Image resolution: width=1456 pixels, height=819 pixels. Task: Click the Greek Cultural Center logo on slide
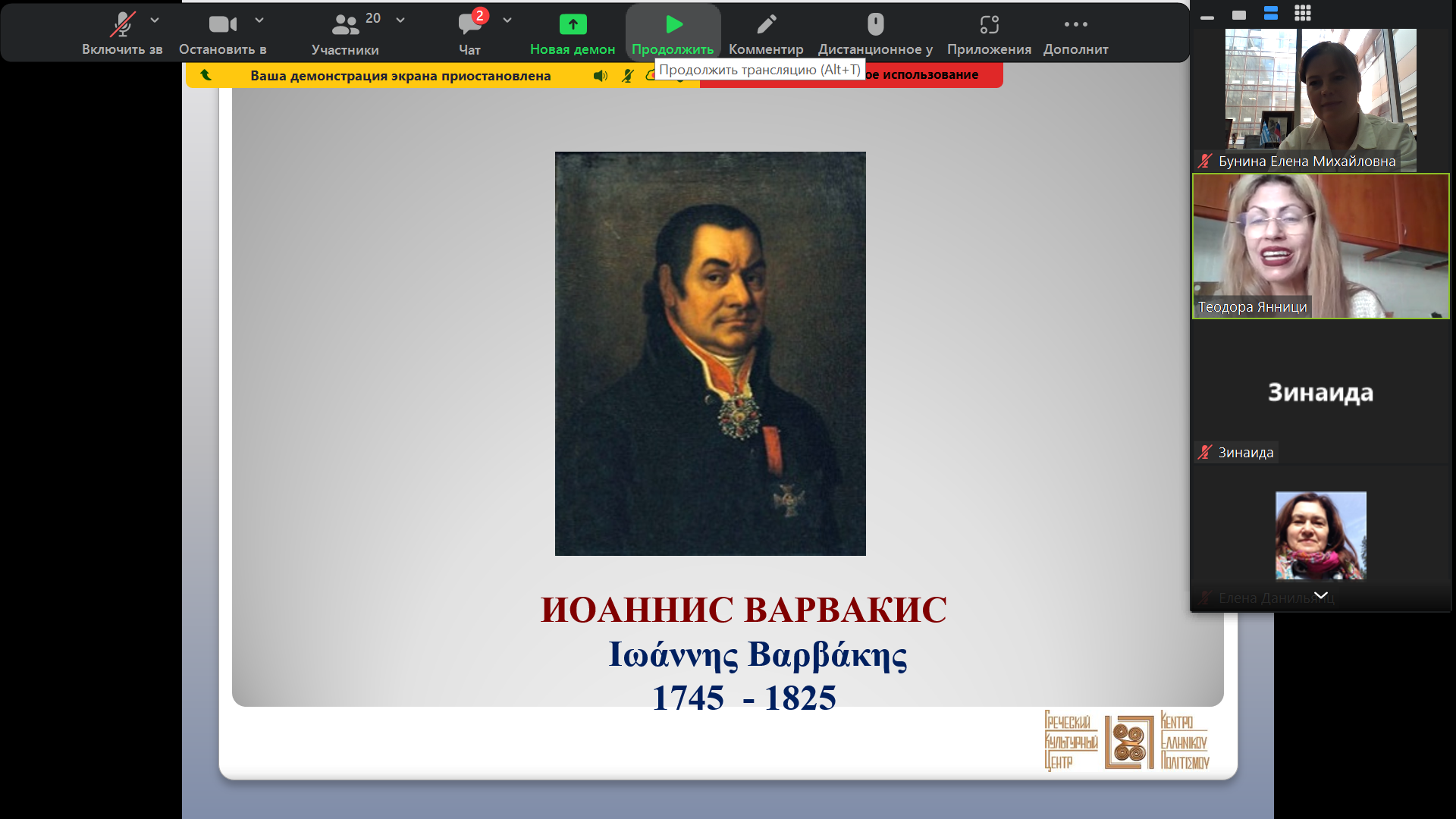point(1127,741)
